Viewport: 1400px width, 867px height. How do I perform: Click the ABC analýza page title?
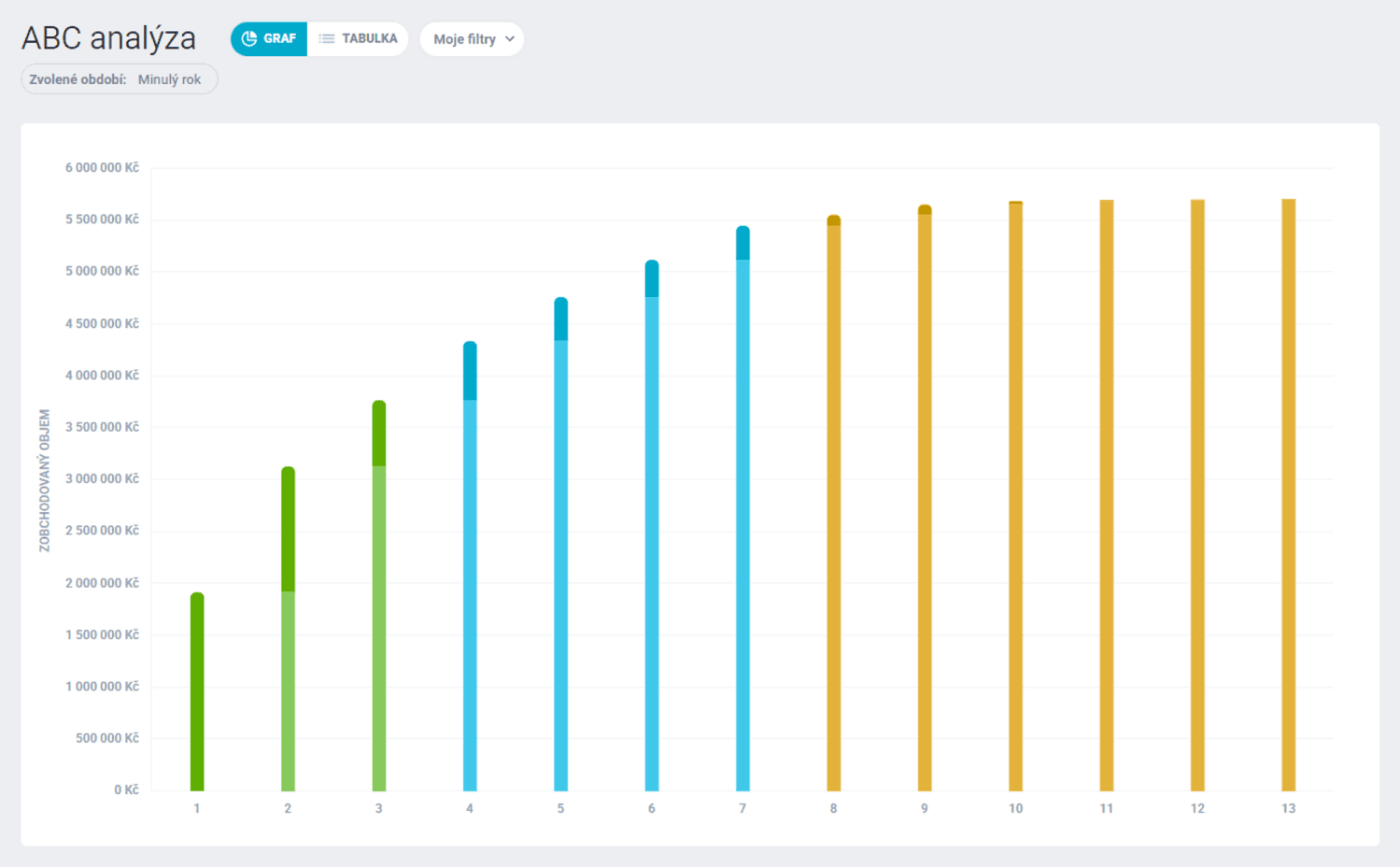click(x=109, y=38)
